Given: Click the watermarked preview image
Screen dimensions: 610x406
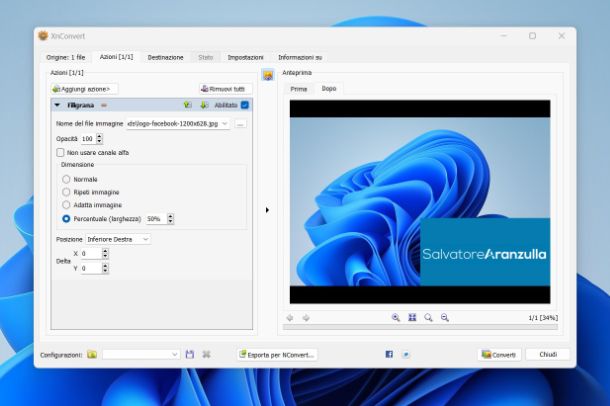Looking at the screenshot, I should [x=420, y=202].
